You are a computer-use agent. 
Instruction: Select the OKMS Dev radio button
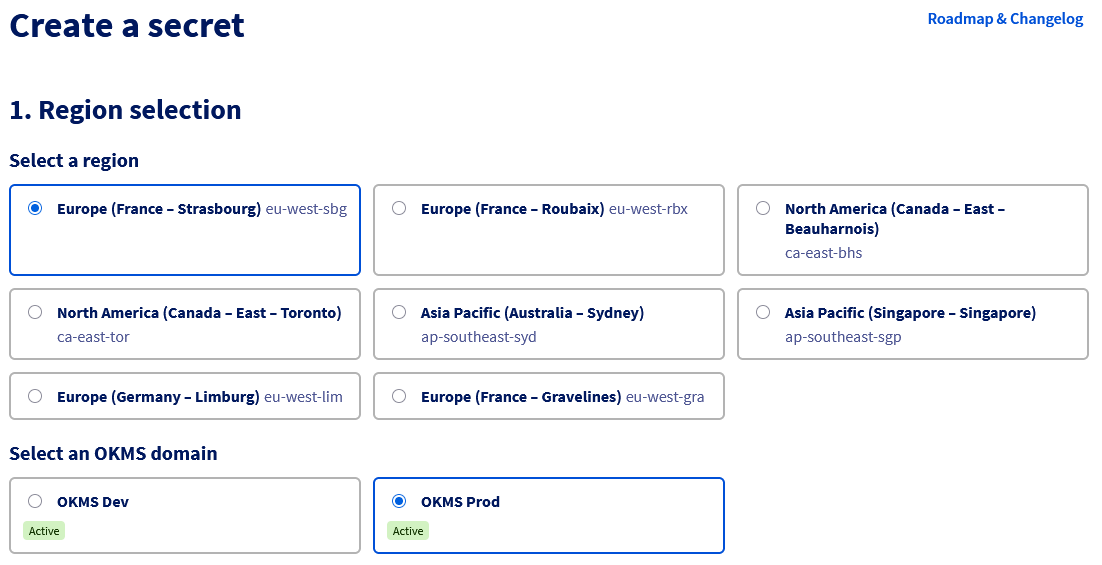click(35, 501)
